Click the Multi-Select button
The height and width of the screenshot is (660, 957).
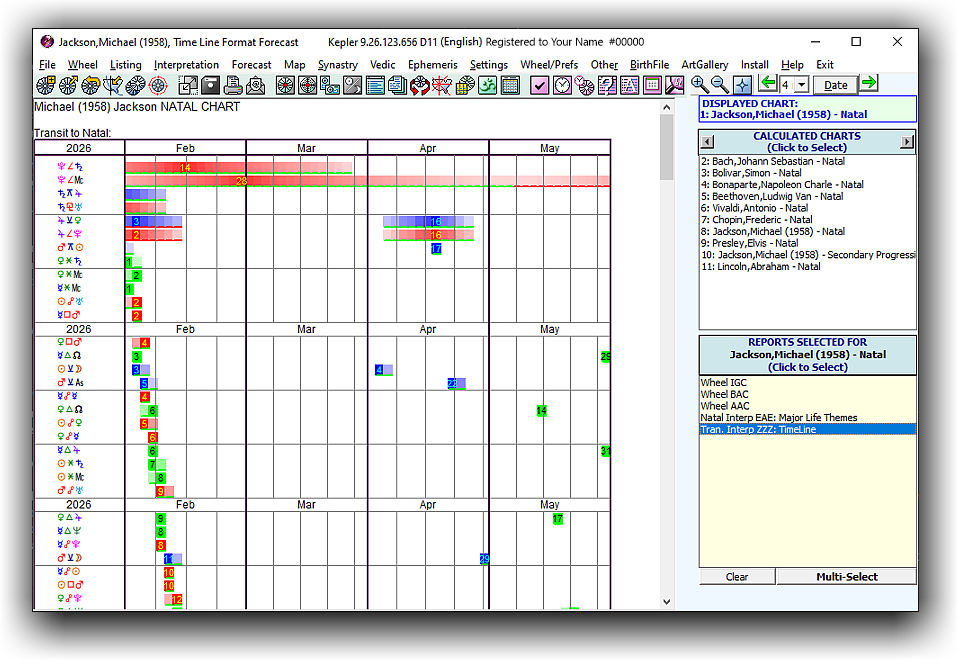coord(846,577)
